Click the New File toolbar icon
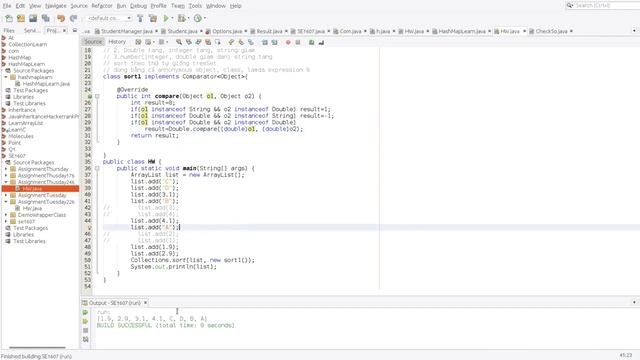Image resolution: width=640 pixels, height=360 pixels. [9, 18]
